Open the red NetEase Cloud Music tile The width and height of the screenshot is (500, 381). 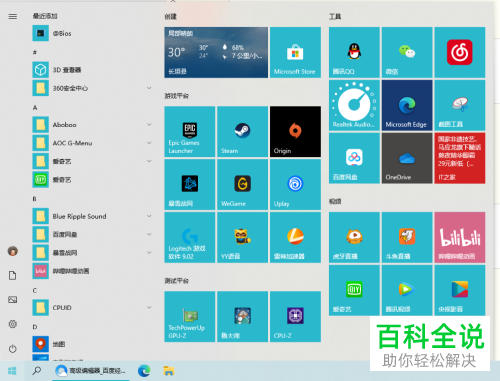460,52
